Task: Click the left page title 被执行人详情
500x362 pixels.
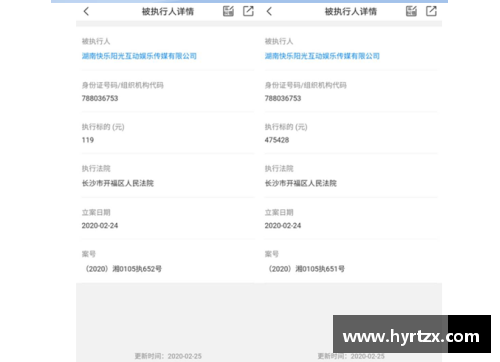Action: tap(168, 12)
